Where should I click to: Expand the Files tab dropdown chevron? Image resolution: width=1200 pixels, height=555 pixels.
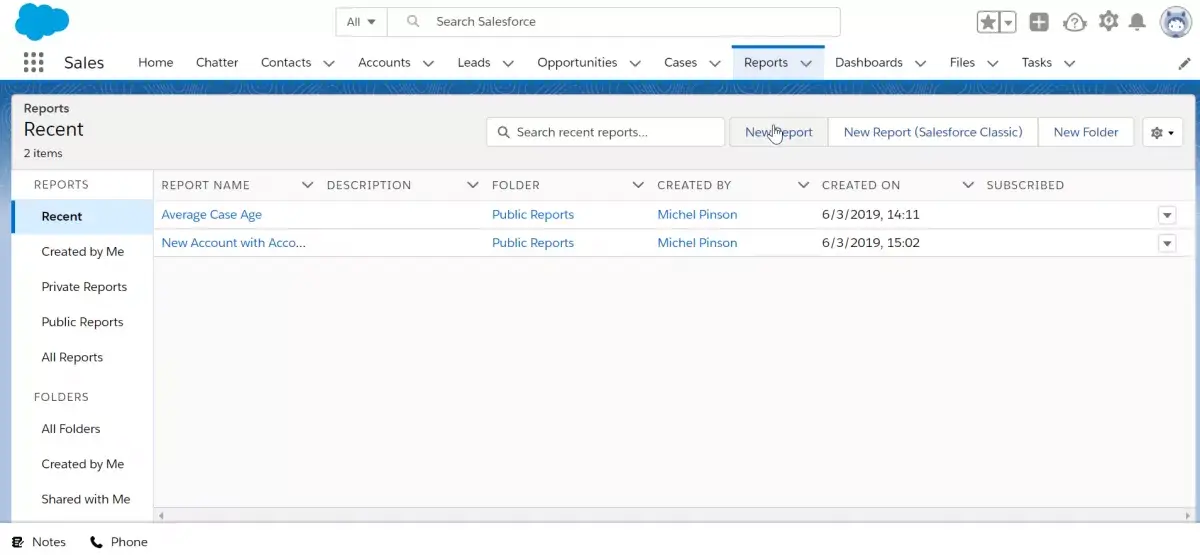[993, 63]
